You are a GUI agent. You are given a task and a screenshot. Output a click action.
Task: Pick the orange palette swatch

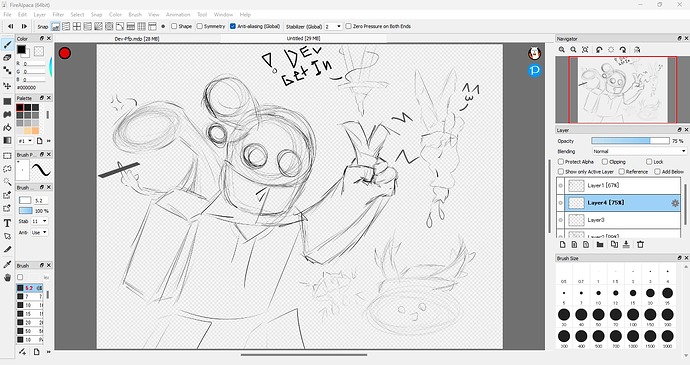click(x=35, y=130)
